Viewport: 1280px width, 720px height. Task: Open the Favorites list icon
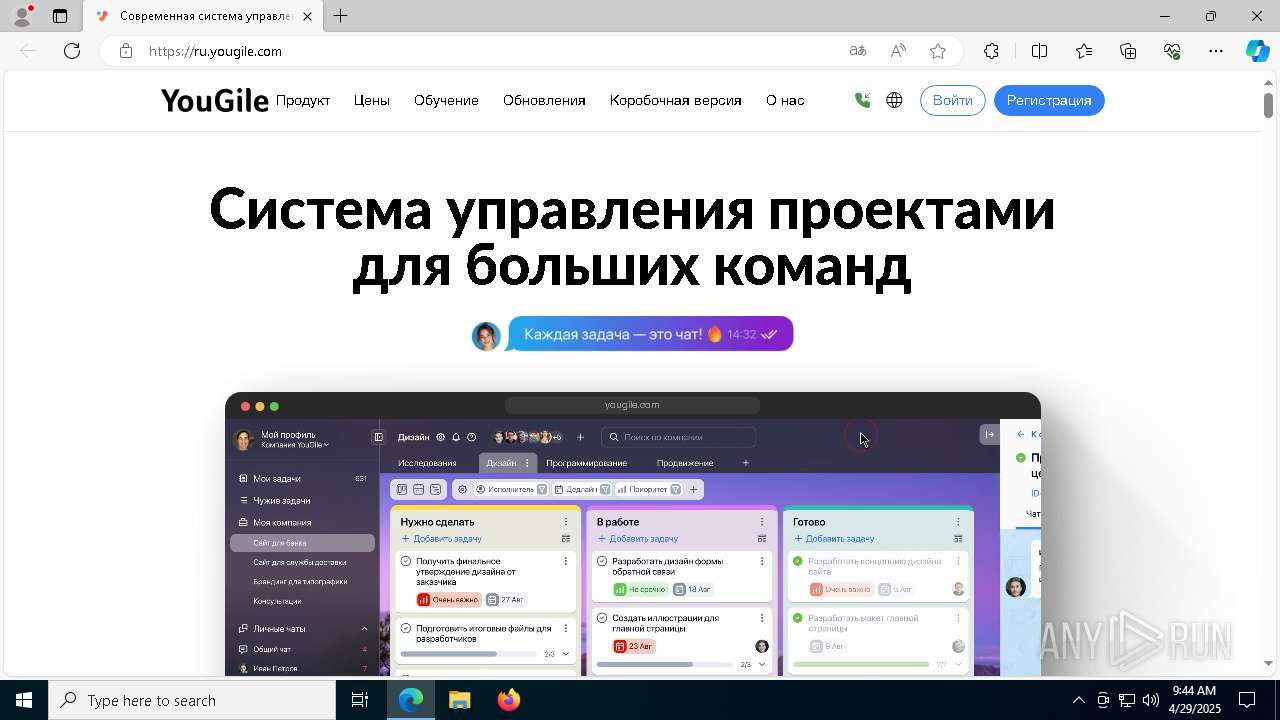[x=1084, y=51]
